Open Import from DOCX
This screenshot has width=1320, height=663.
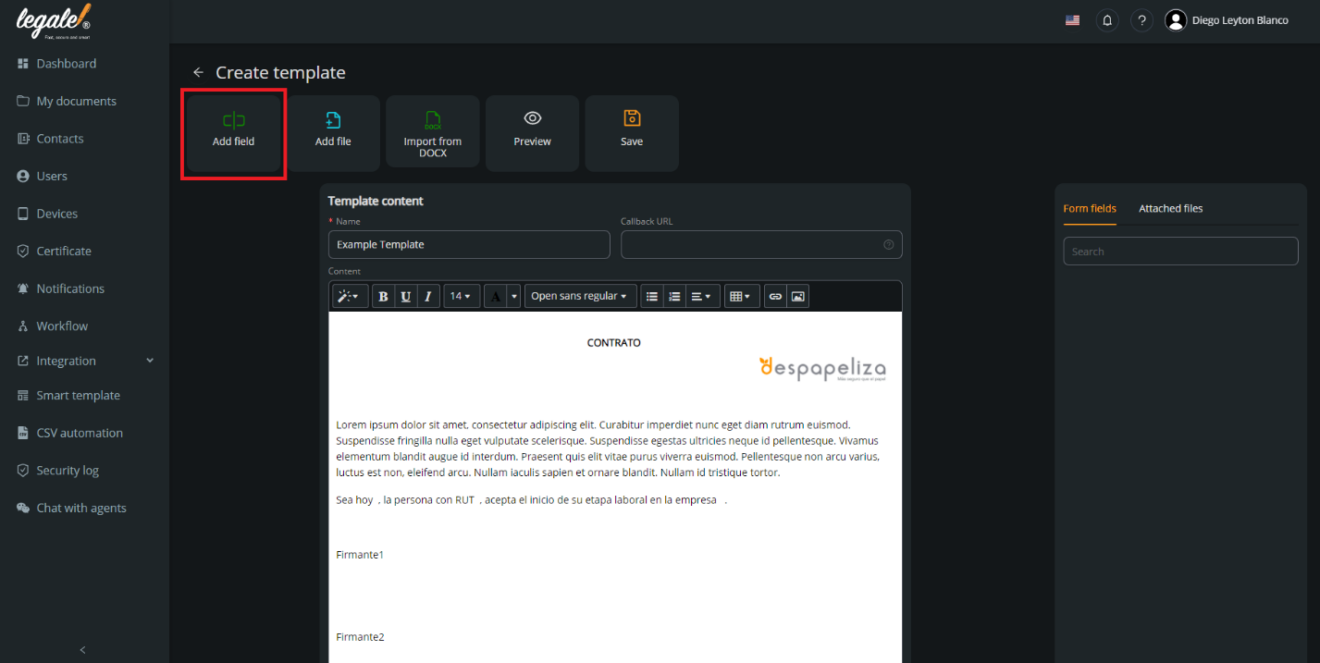pyautogui.click(x=432, y=130)
